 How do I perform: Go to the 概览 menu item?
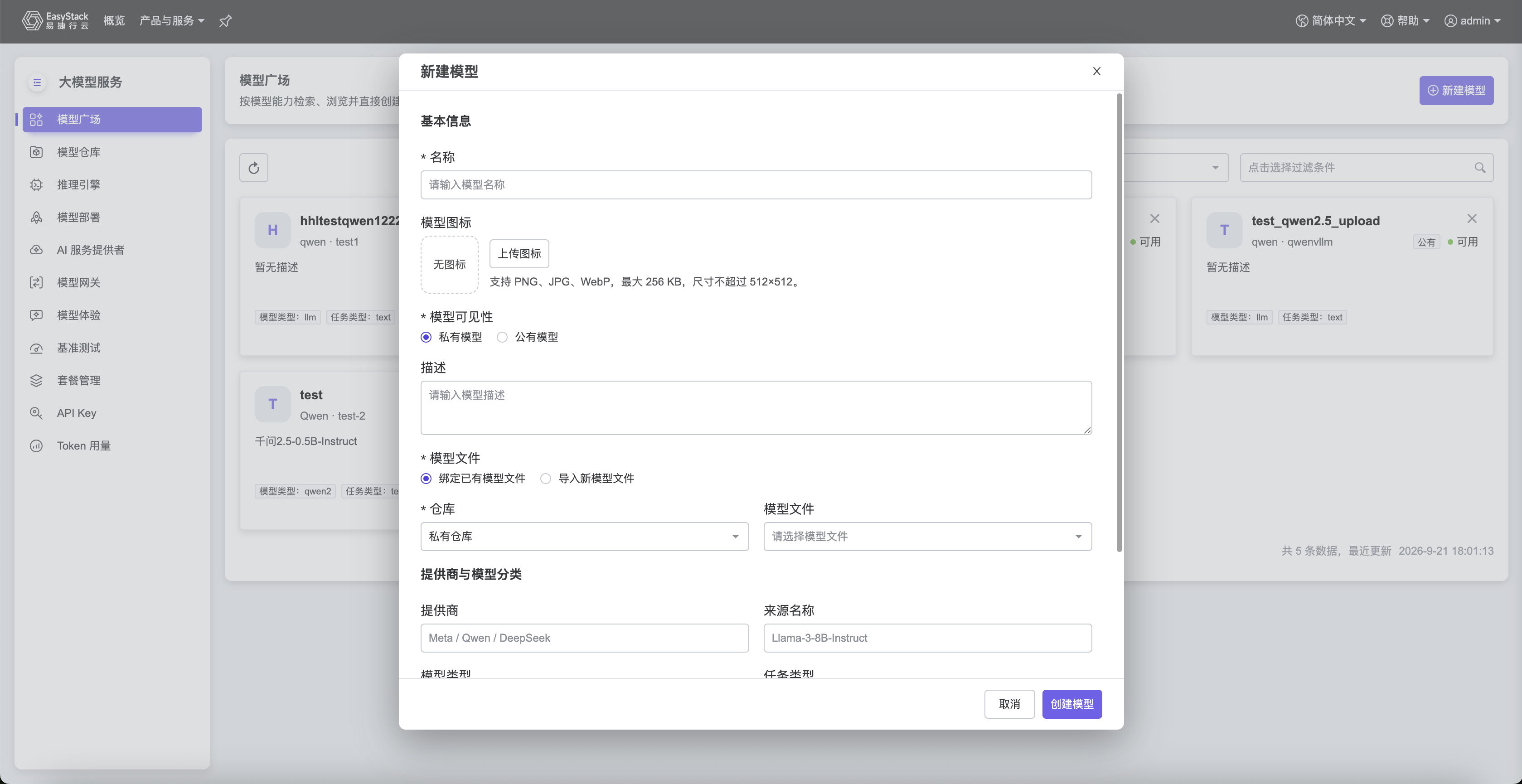[x=114, y=21]
